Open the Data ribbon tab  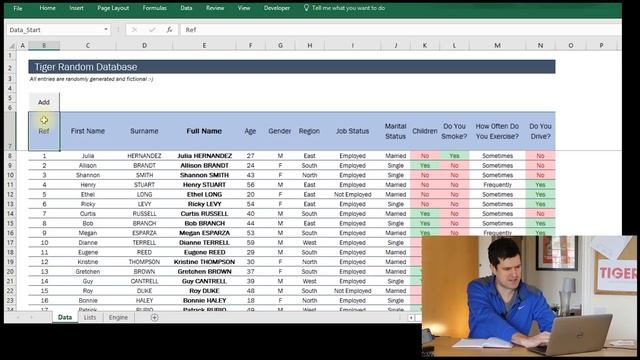coord(186,8)
